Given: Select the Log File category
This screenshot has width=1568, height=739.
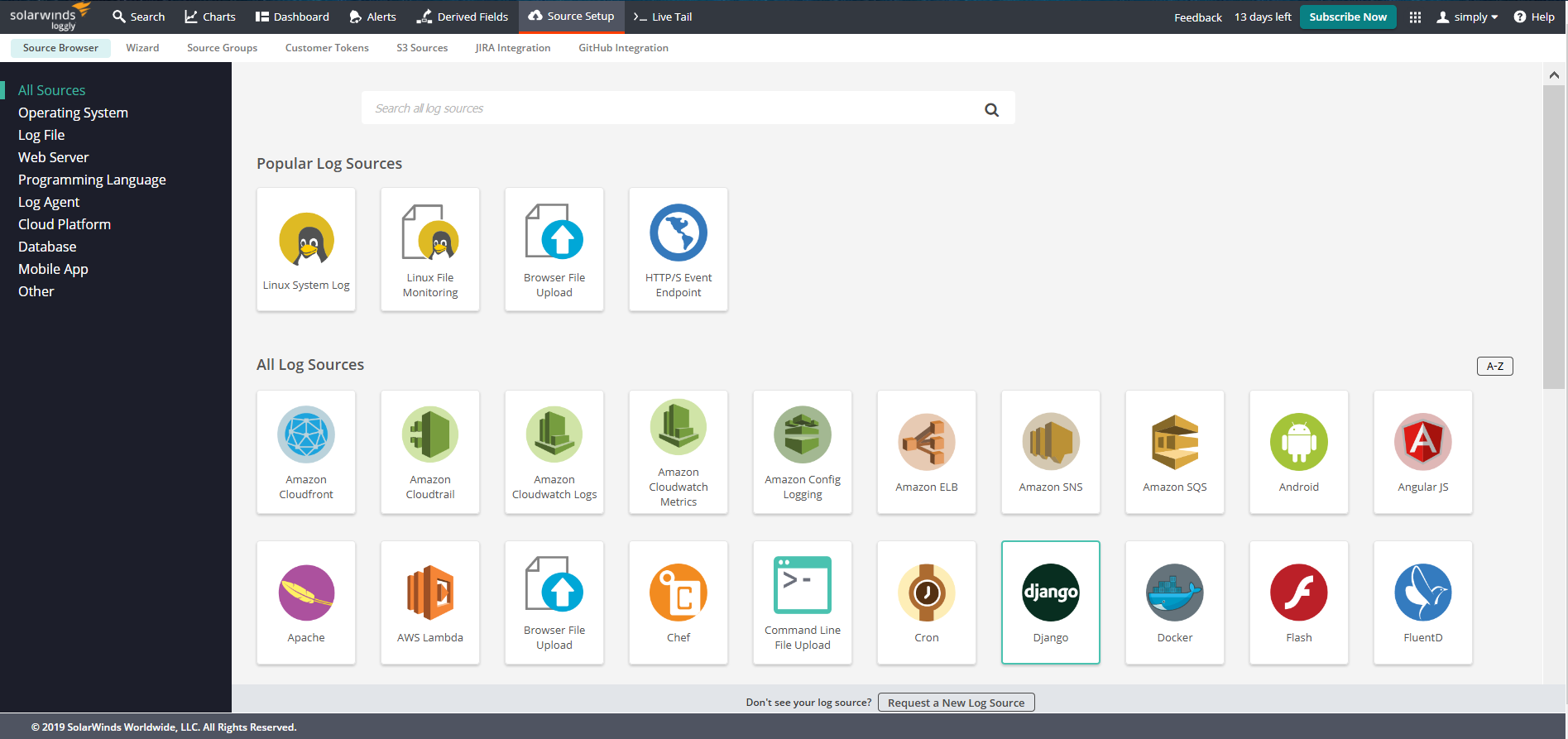Looking at the screenshot, I should 41,135.
